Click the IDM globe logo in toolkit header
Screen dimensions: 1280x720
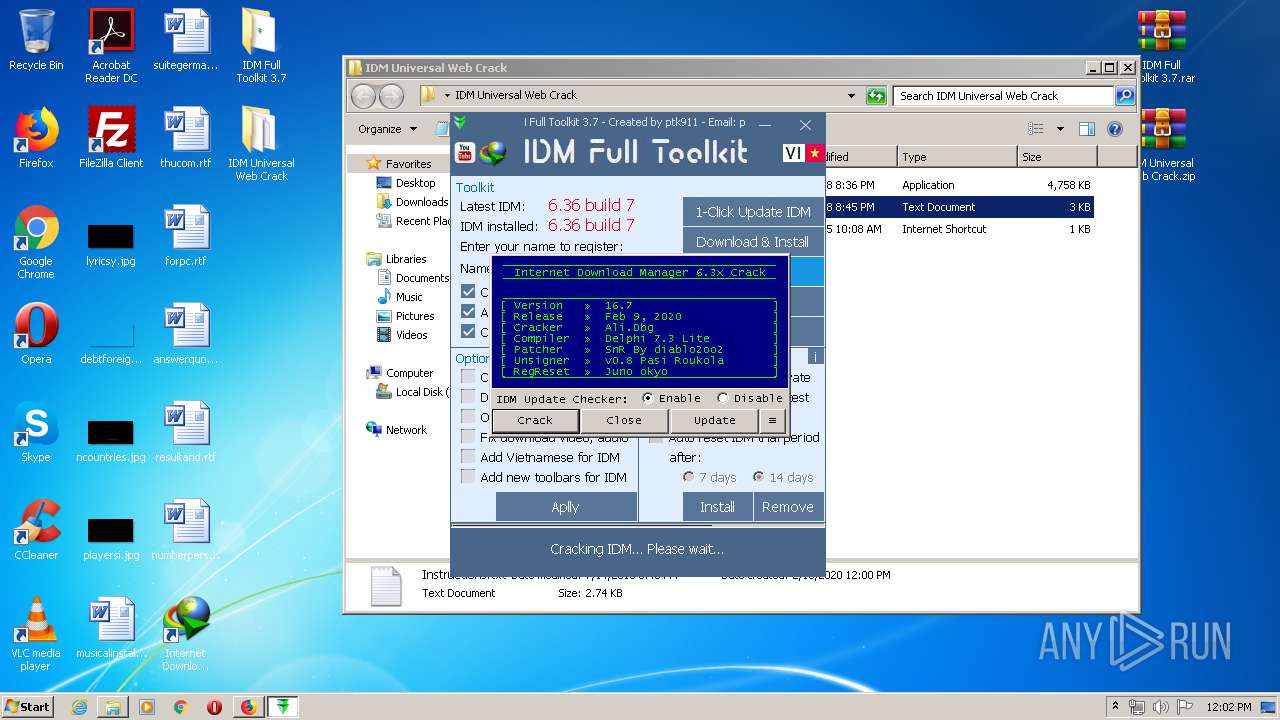click(493, 152)
